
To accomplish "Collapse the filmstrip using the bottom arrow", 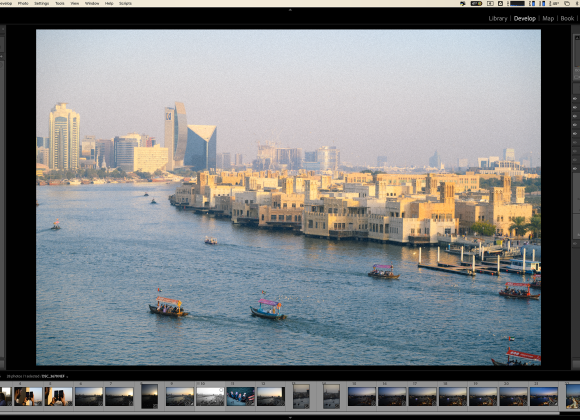I will (x=290, y=417).
